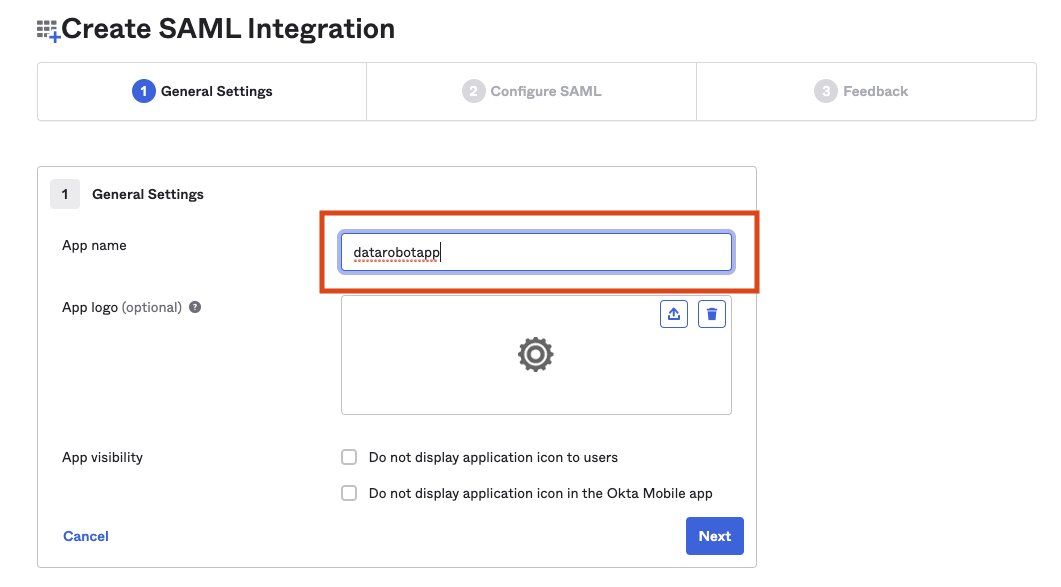1061x587 pixels.
Task: Switch to the Configure SAML step tab
Action: click(x=546, y=91)
